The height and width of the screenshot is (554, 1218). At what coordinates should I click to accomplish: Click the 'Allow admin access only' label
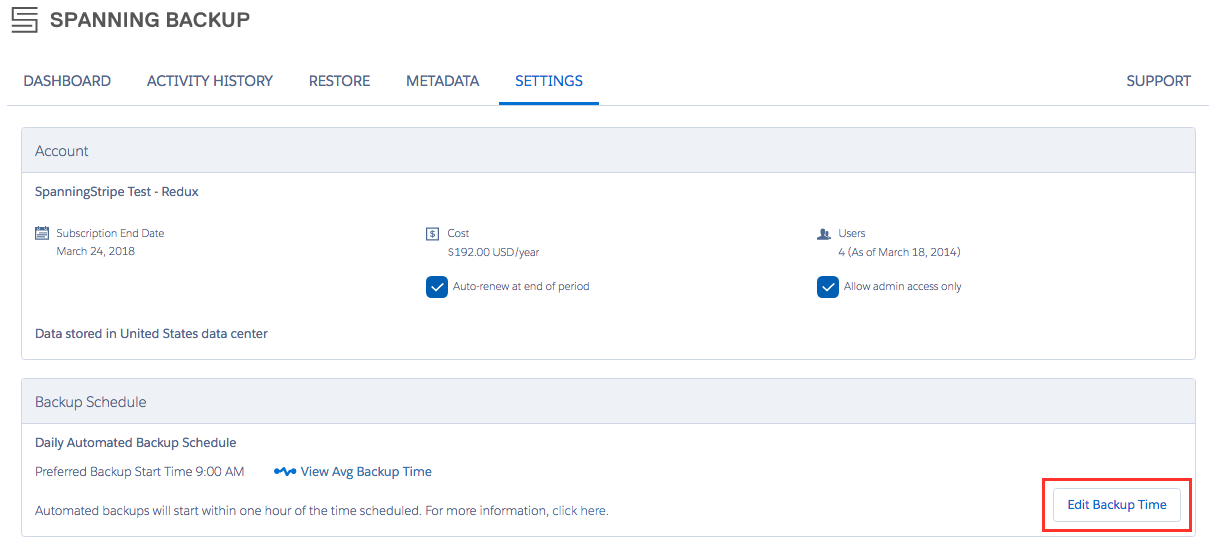click(903, 287)
